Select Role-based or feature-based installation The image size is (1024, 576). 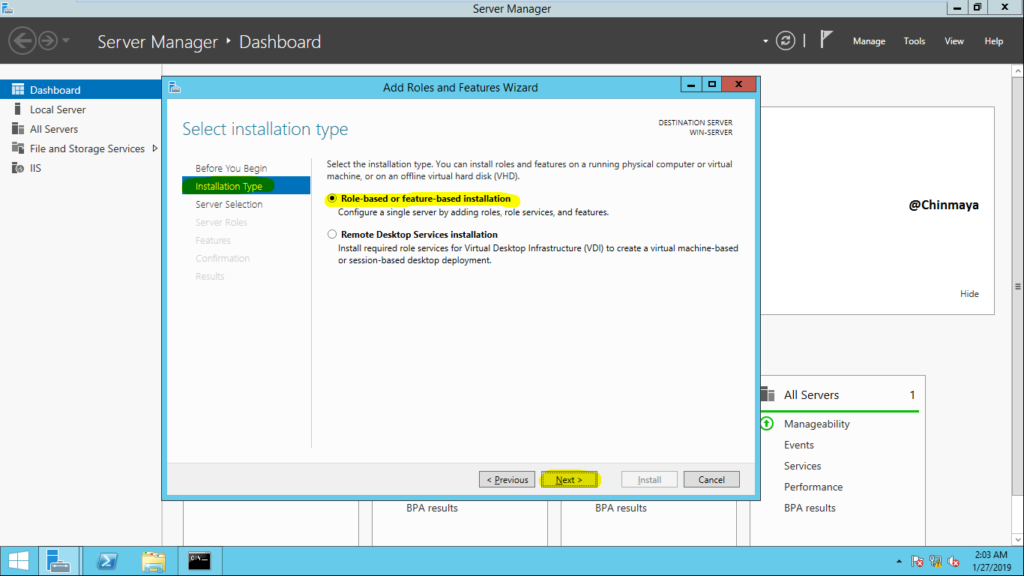[332, 198]
